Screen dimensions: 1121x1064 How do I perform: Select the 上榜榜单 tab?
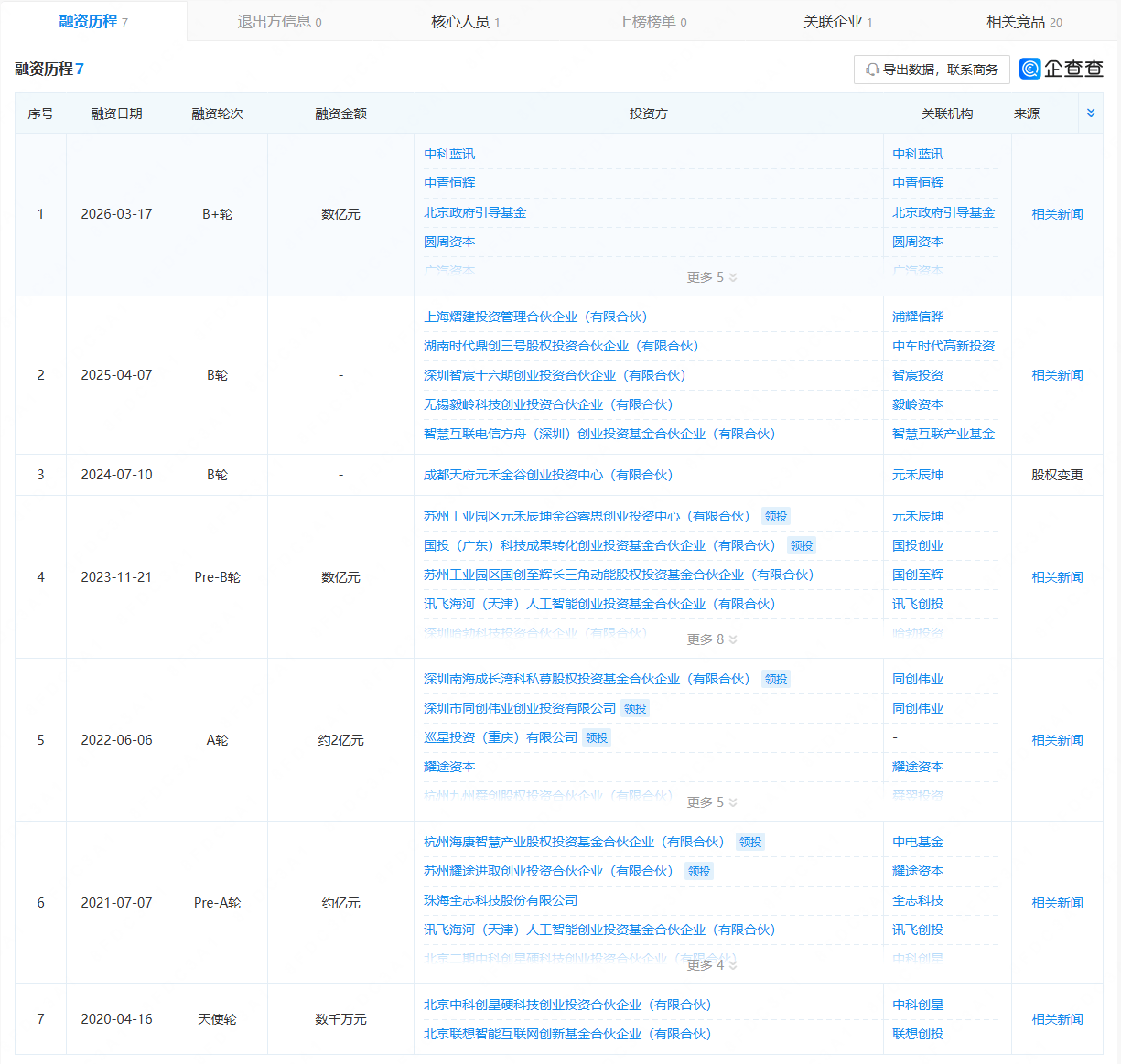coord(652,22)
